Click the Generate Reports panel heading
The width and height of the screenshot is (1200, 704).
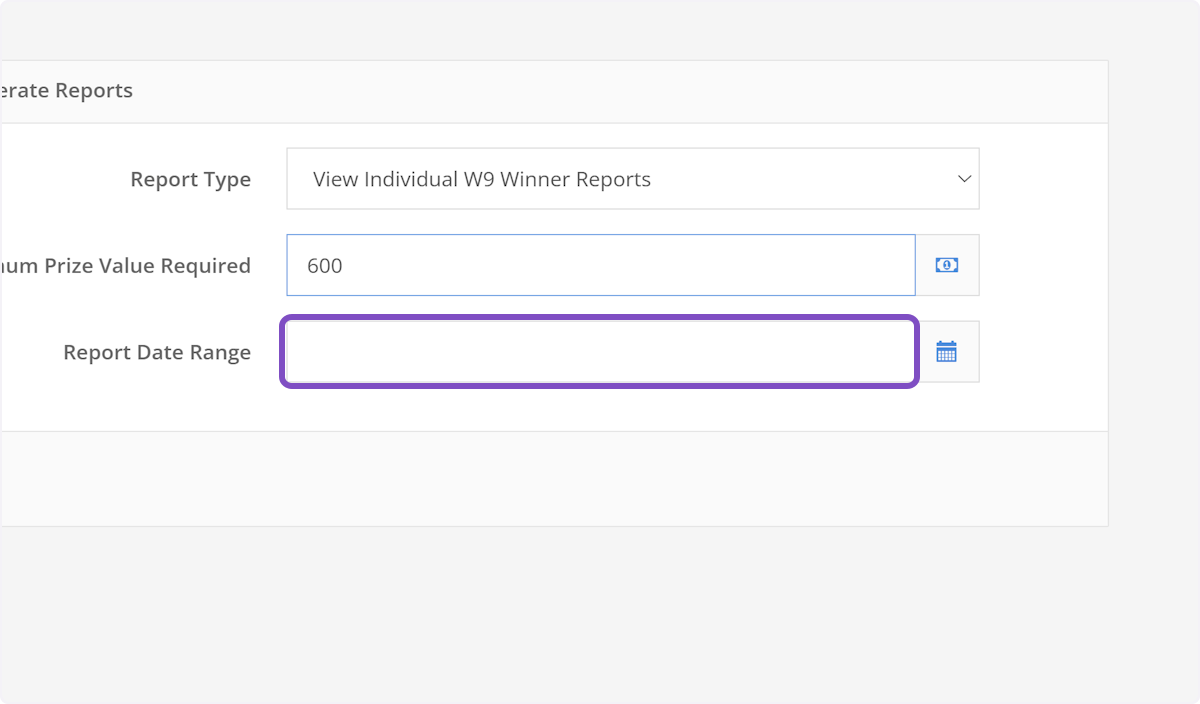pyautogui.click(x=66, y=91)
